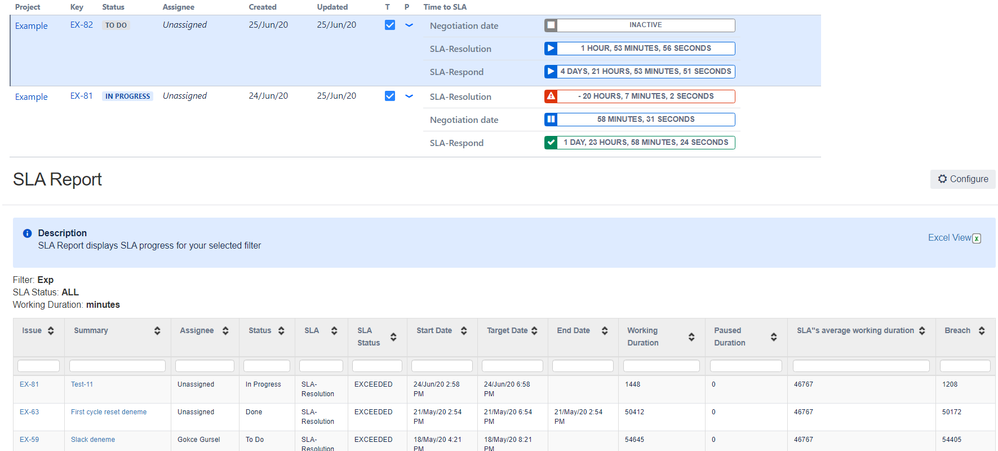Open the Test-11 summary link

pos(82,384)
